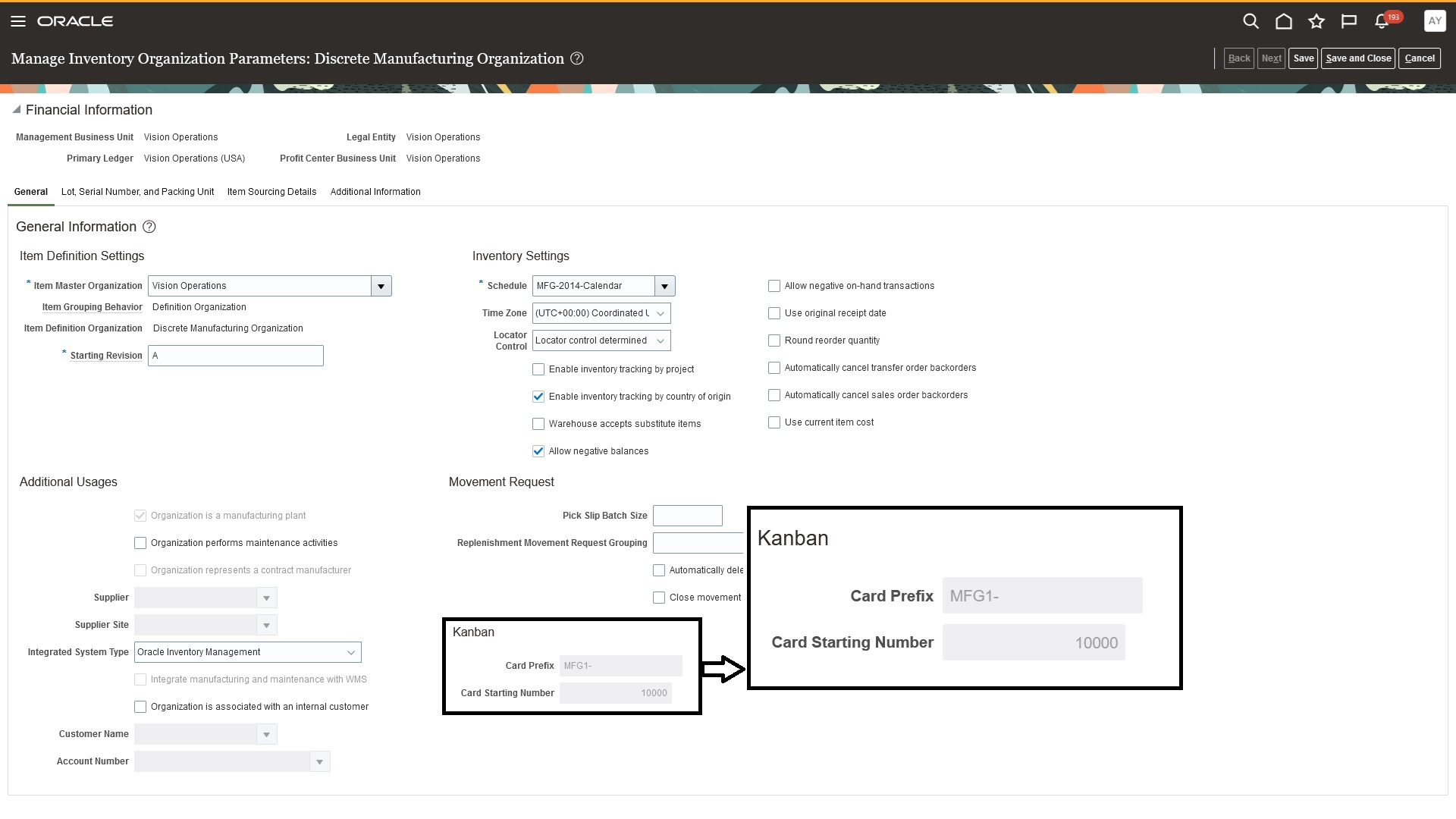Check Organization performs maintenance activities
Viewport: 1456px width, 819px height.
(140, 542)
